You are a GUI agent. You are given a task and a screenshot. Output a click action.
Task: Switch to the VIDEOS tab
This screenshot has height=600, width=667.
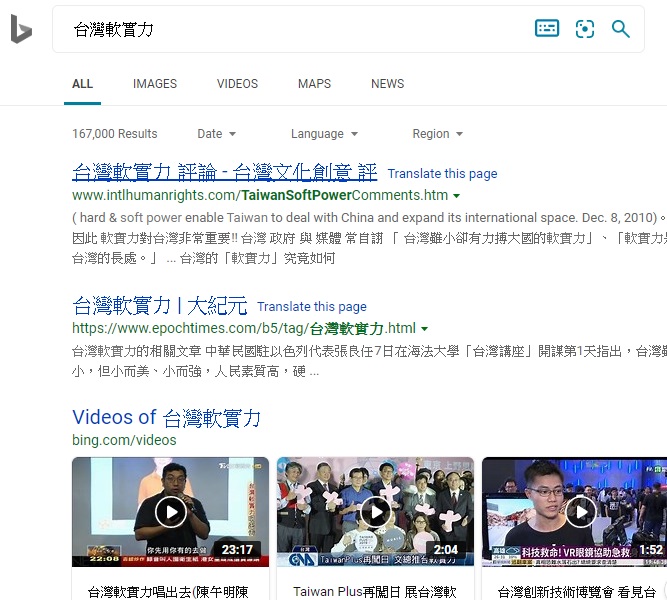tap(237, 84)
